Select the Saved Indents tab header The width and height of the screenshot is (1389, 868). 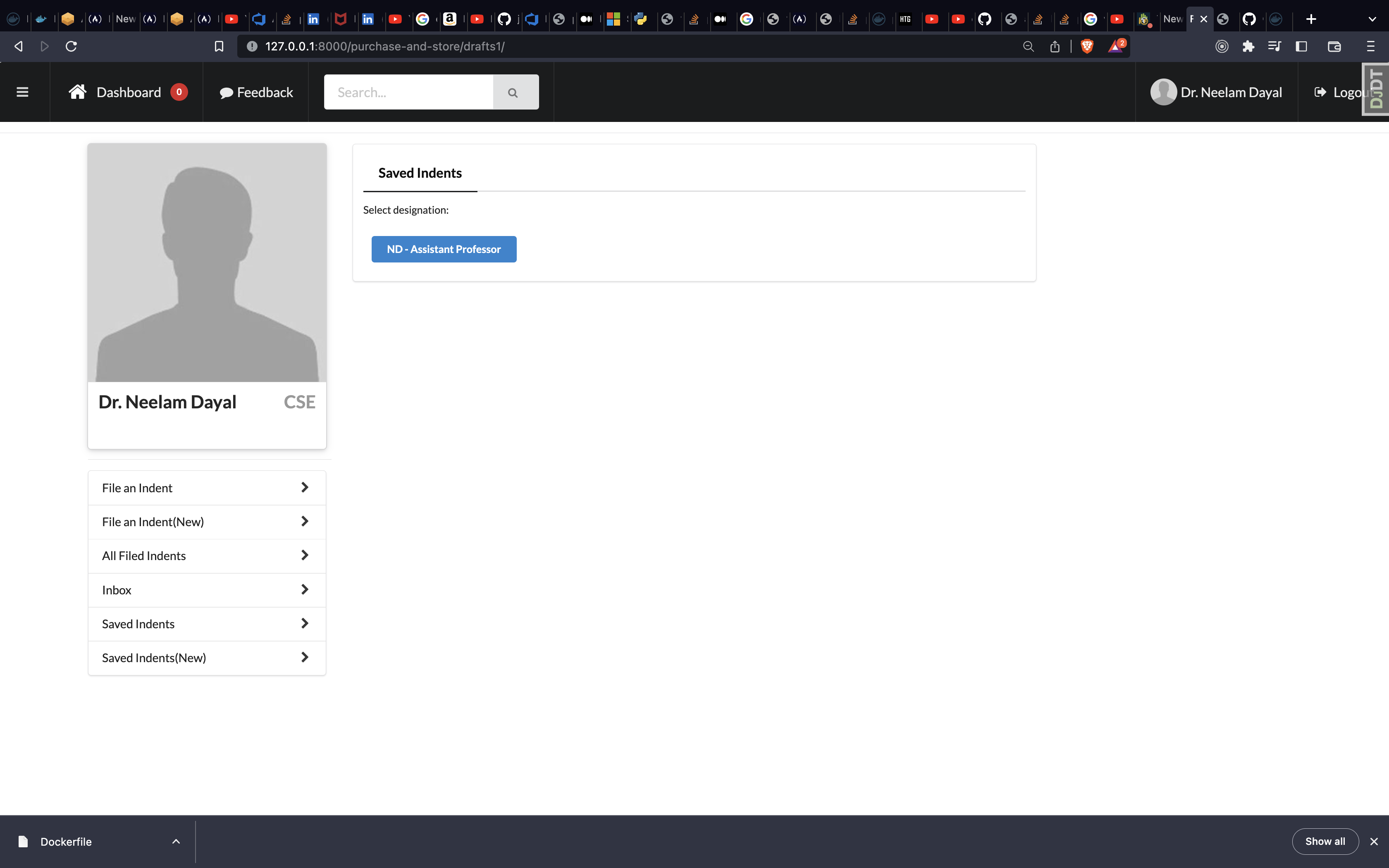pos(420,173)
